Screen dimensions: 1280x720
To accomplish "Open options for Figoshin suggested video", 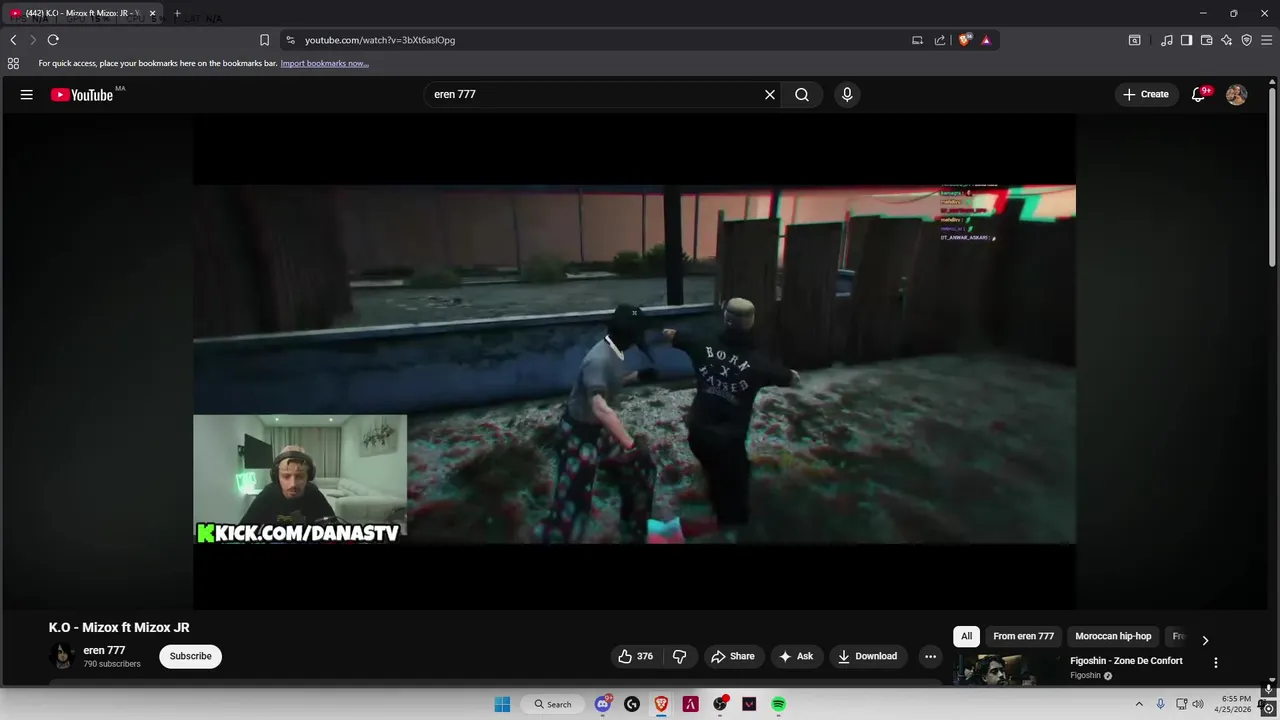I will (1216, 663).
